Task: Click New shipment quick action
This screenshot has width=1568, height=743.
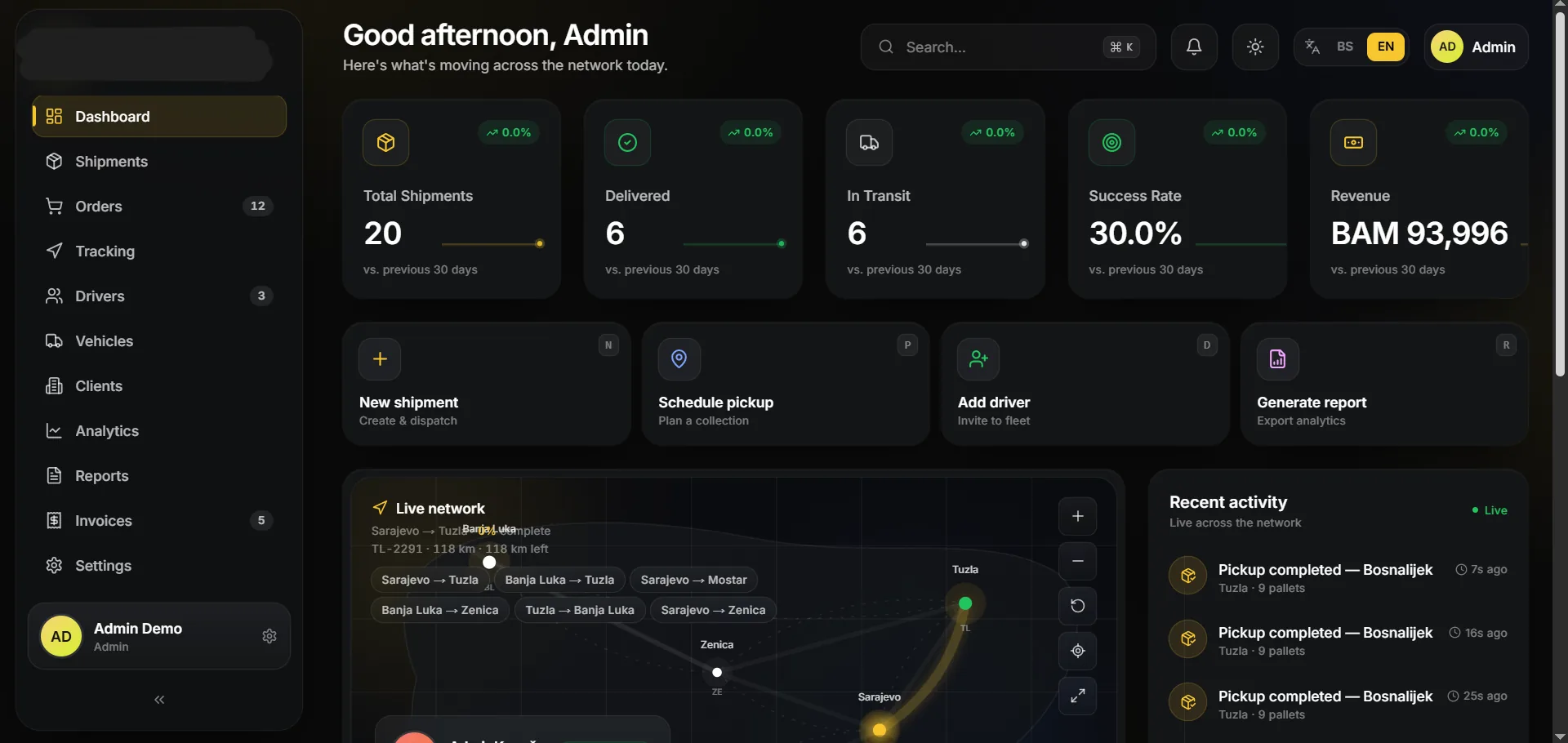Action: (x=487, y=384)
